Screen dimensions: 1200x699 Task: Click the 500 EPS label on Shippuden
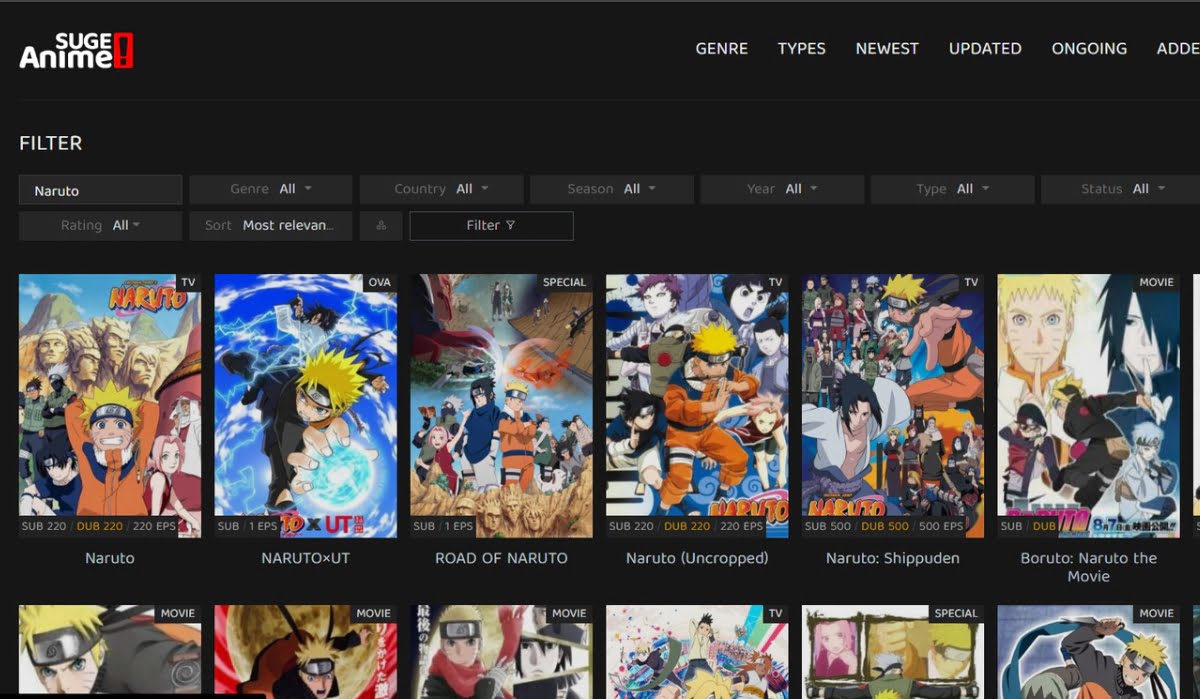(x=940, y=526)
